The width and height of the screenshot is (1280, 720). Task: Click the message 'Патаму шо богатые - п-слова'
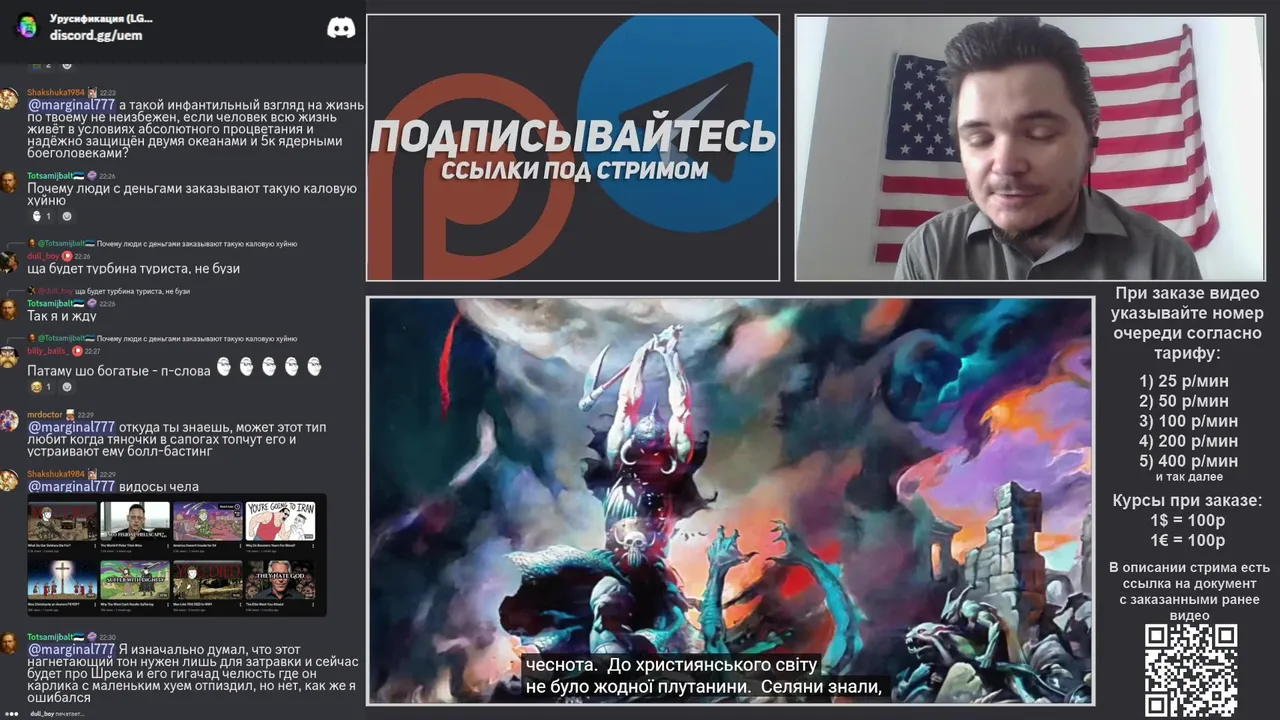(x=118, y=371)
